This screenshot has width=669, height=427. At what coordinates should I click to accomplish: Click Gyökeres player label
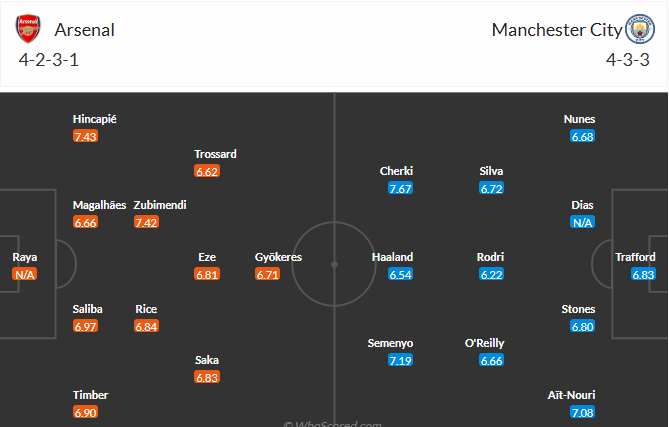click(x=278, y=257)
